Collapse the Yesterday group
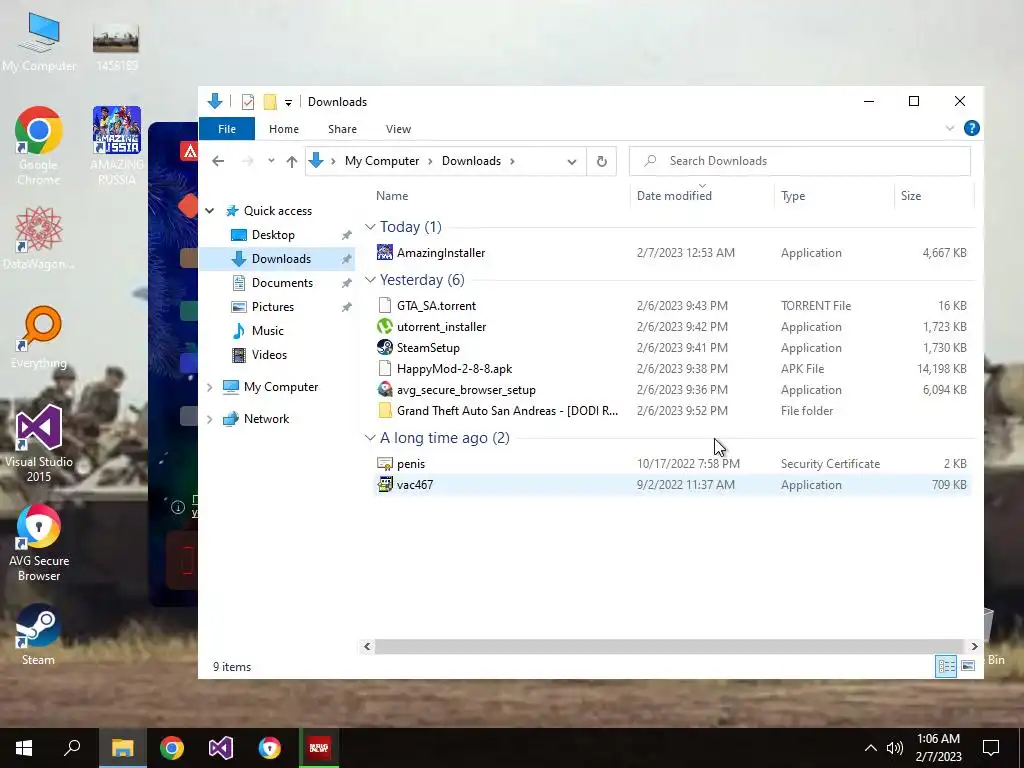This screenshot has height=768, width=1024. tap(370, 280)
